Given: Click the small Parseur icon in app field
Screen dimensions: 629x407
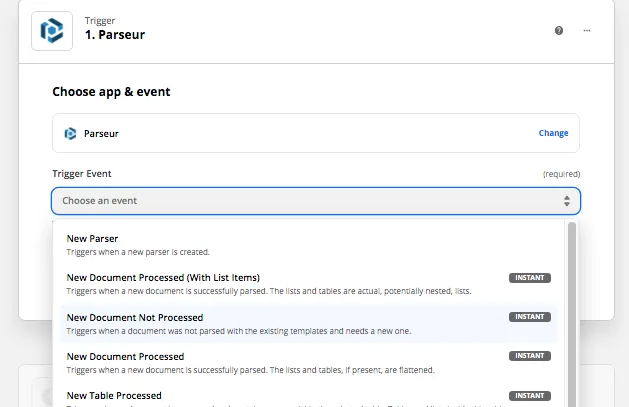Looking at the screenshot, I should click(x=70, y=133).
